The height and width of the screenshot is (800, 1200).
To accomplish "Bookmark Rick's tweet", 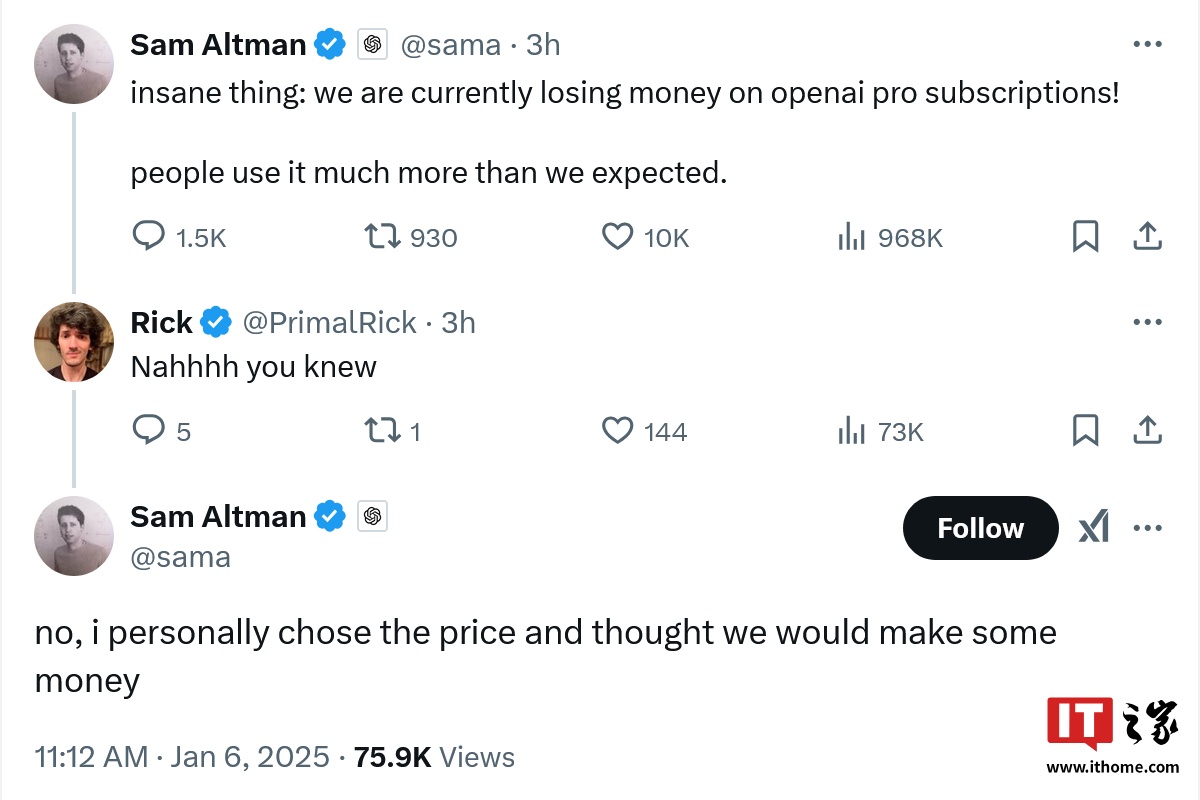I will [1085, 431].
